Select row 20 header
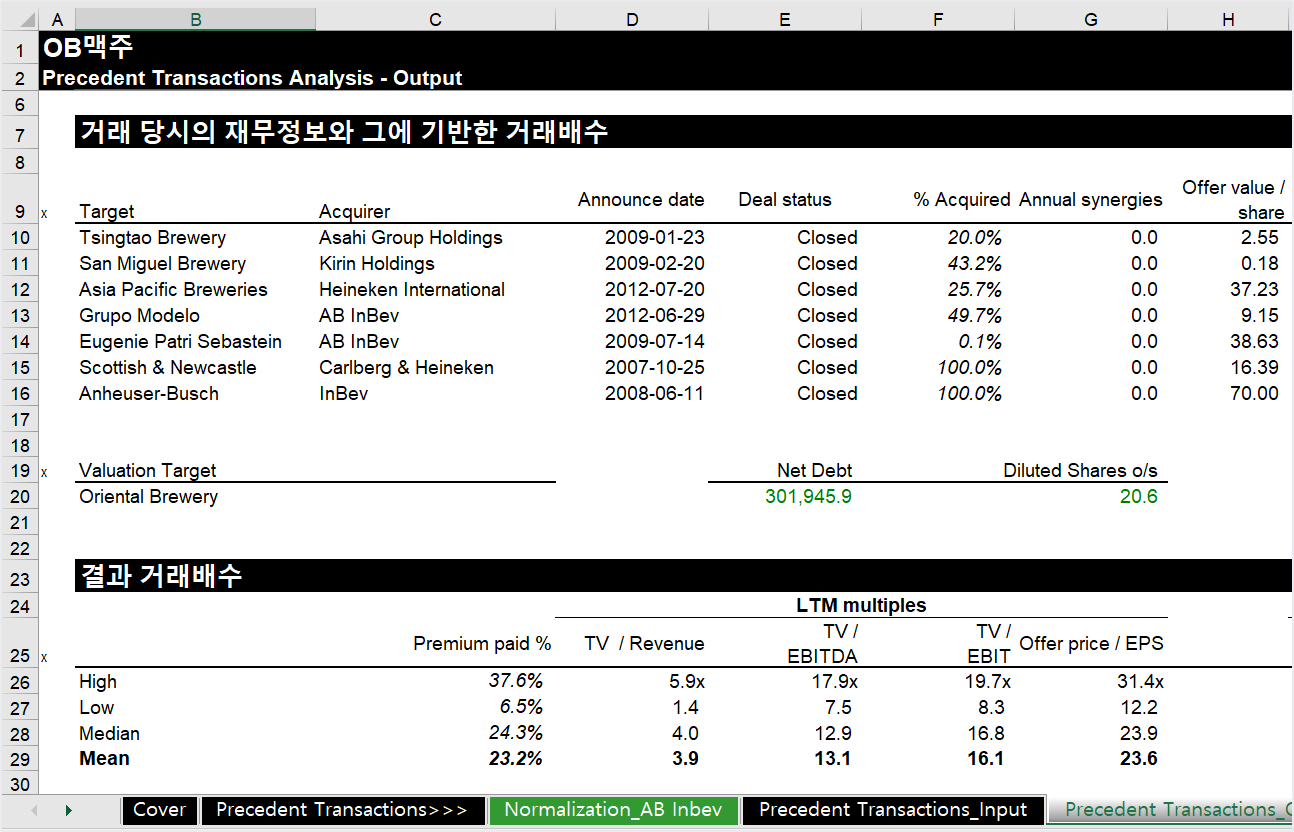 tap(19, 497)
